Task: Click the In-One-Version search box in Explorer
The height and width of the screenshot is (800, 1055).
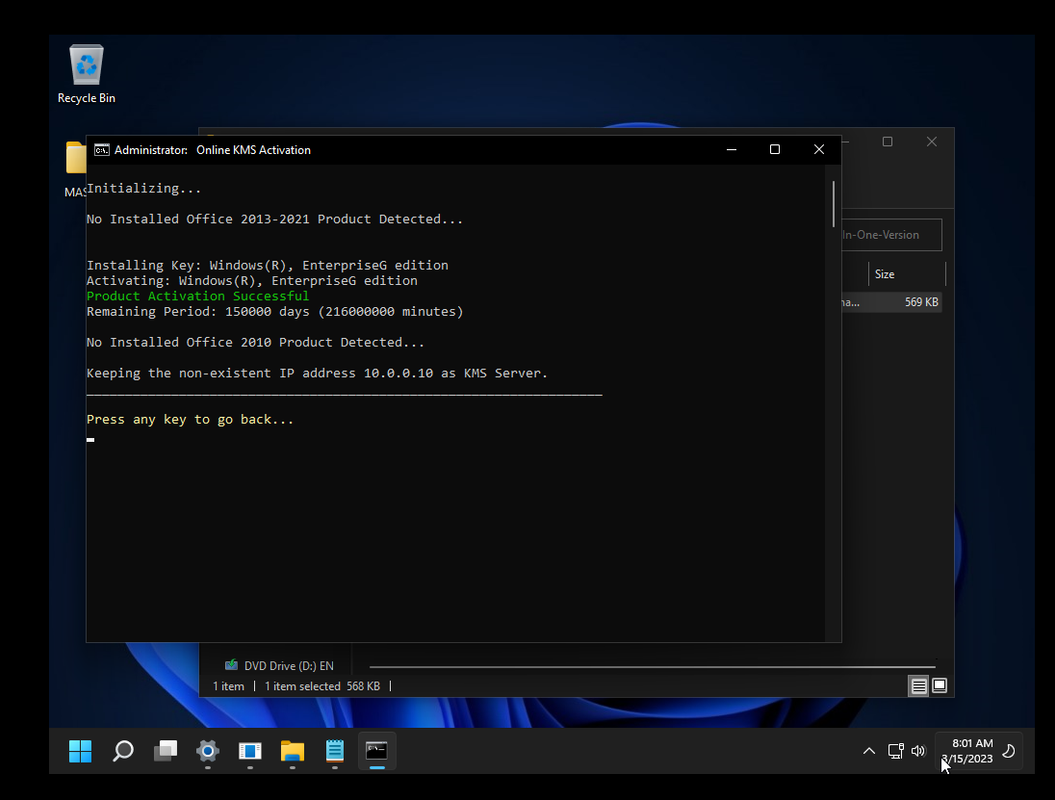Action: click(892, 235)
